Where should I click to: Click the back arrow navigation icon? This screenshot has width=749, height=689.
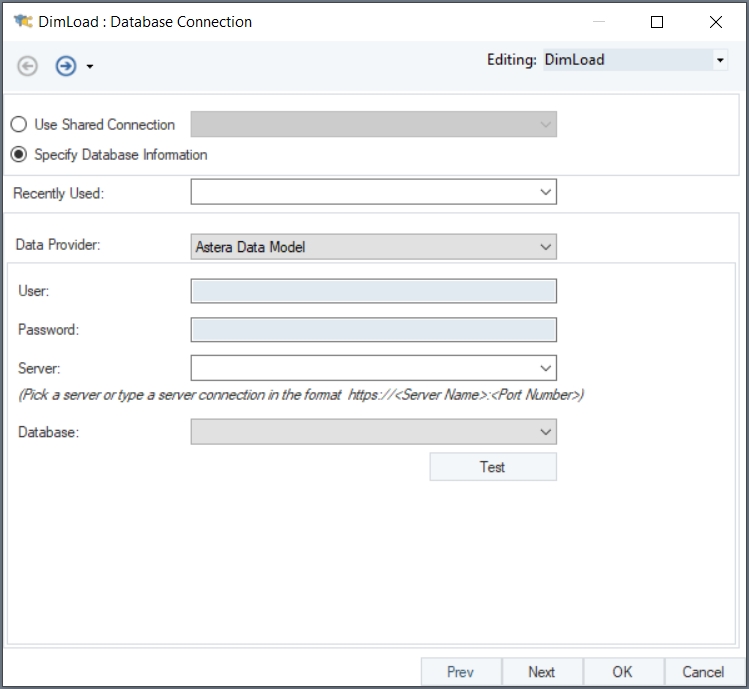click(x=28, y=66)
